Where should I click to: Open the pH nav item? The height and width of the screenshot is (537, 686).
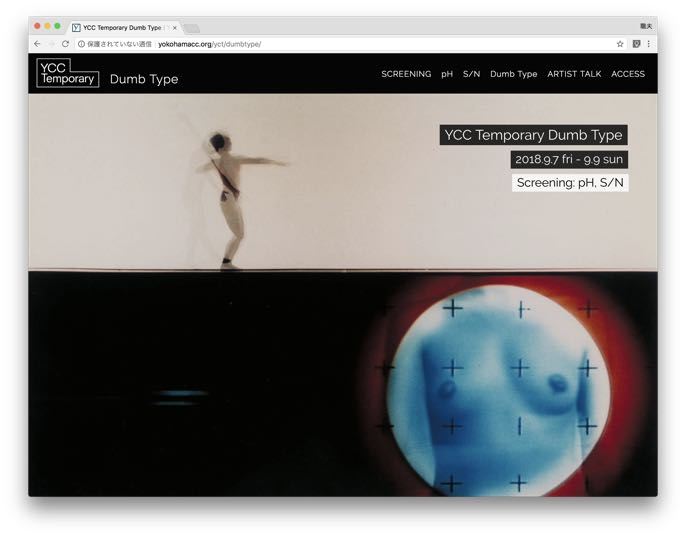pyautogui.click(x=447, y=74)
